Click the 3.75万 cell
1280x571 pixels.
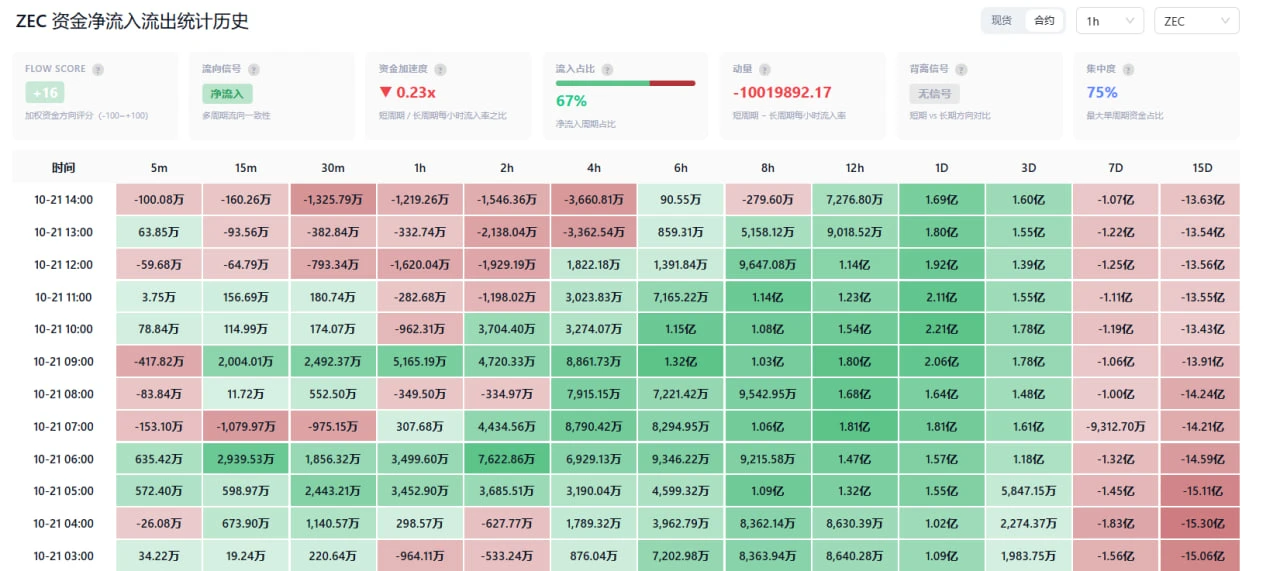click(x=159, y=297)
